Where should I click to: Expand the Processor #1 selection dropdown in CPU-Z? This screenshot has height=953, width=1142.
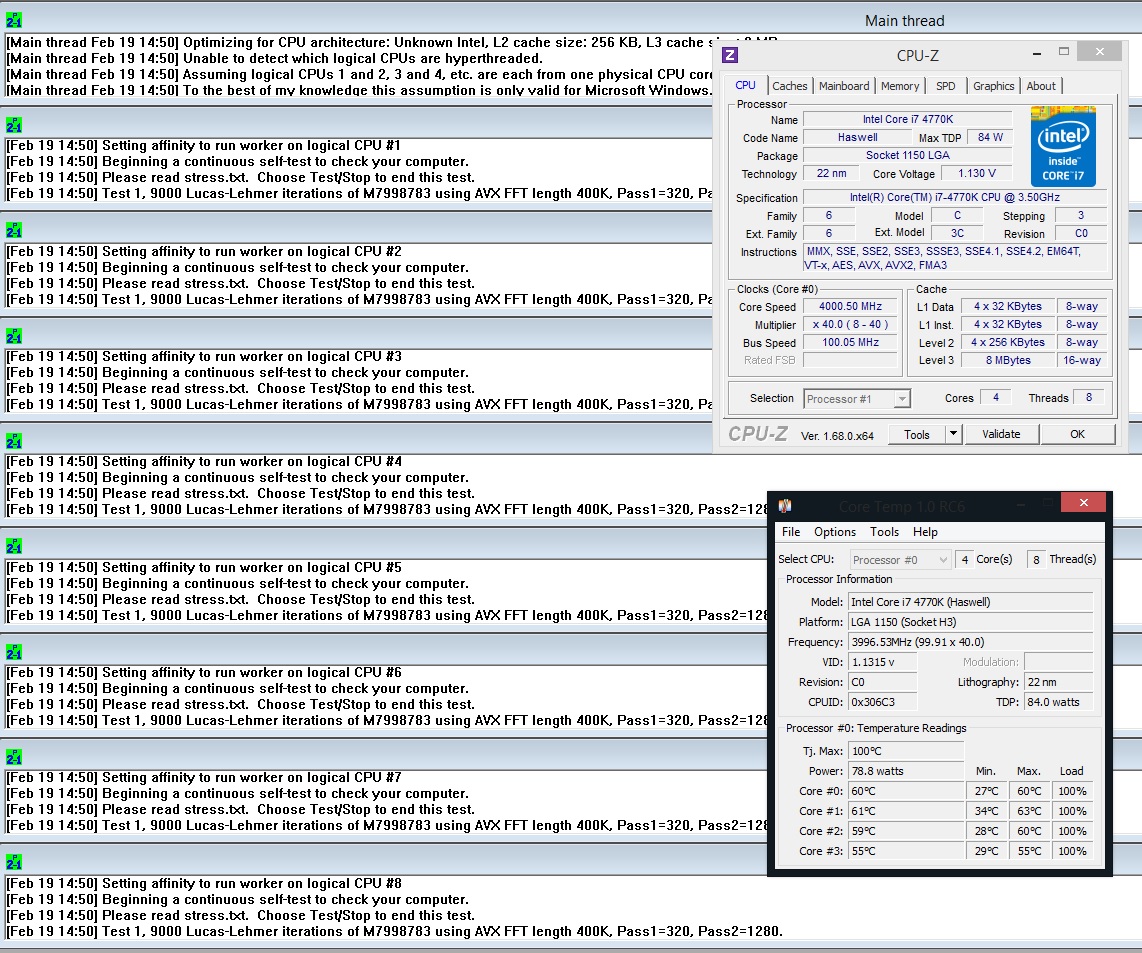pyautogui.click(x=902, y=399)
